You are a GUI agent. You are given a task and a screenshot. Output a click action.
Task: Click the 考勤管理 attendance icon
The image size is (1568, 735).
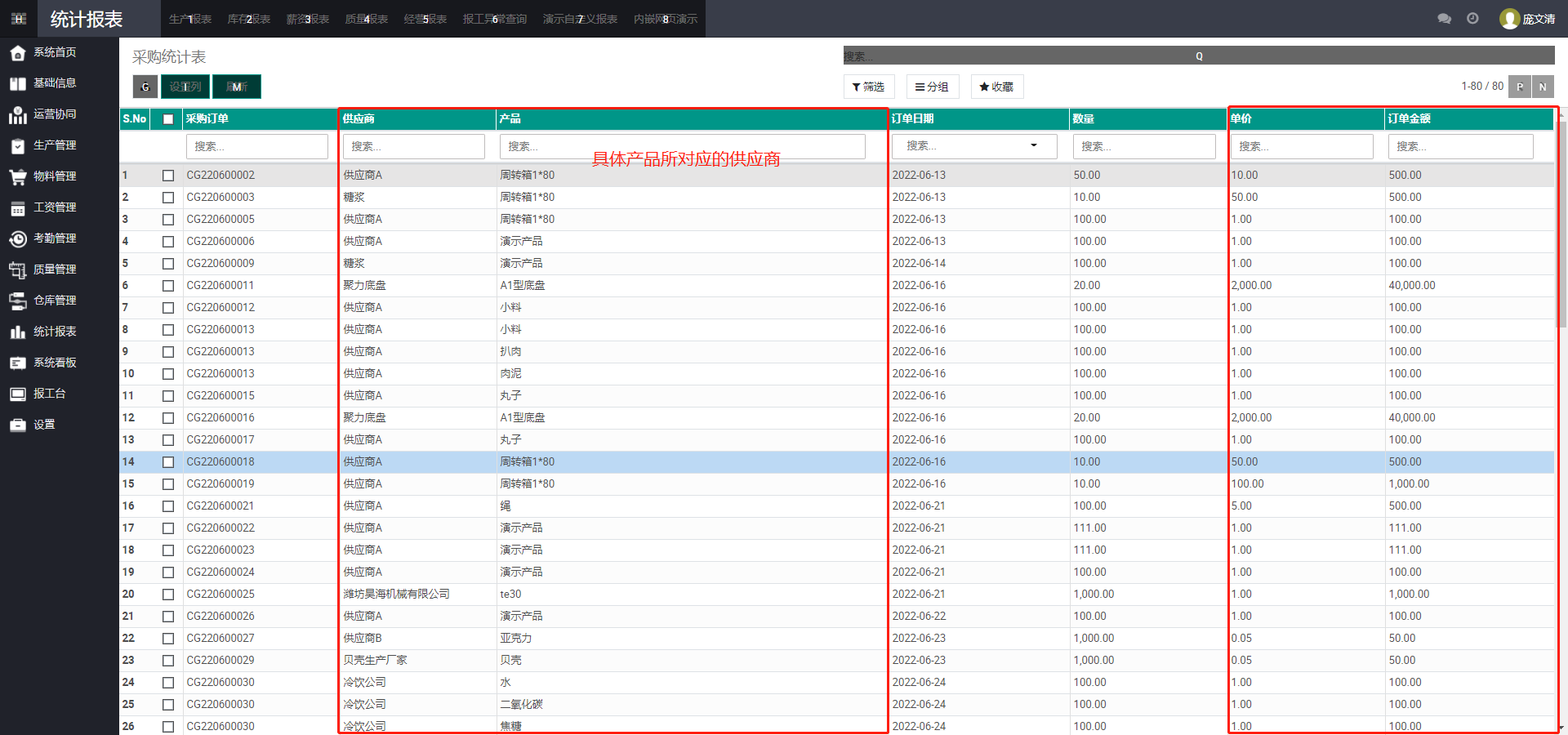[18, 238]
